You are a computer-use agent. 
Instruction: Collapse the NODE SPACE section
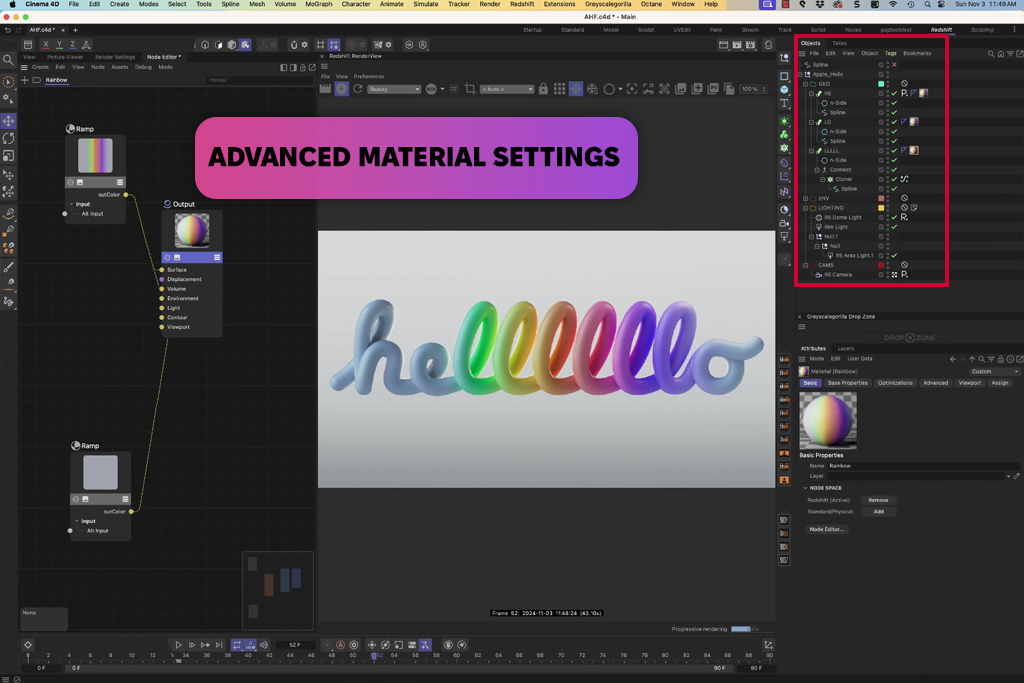click(x=805, y=488)
